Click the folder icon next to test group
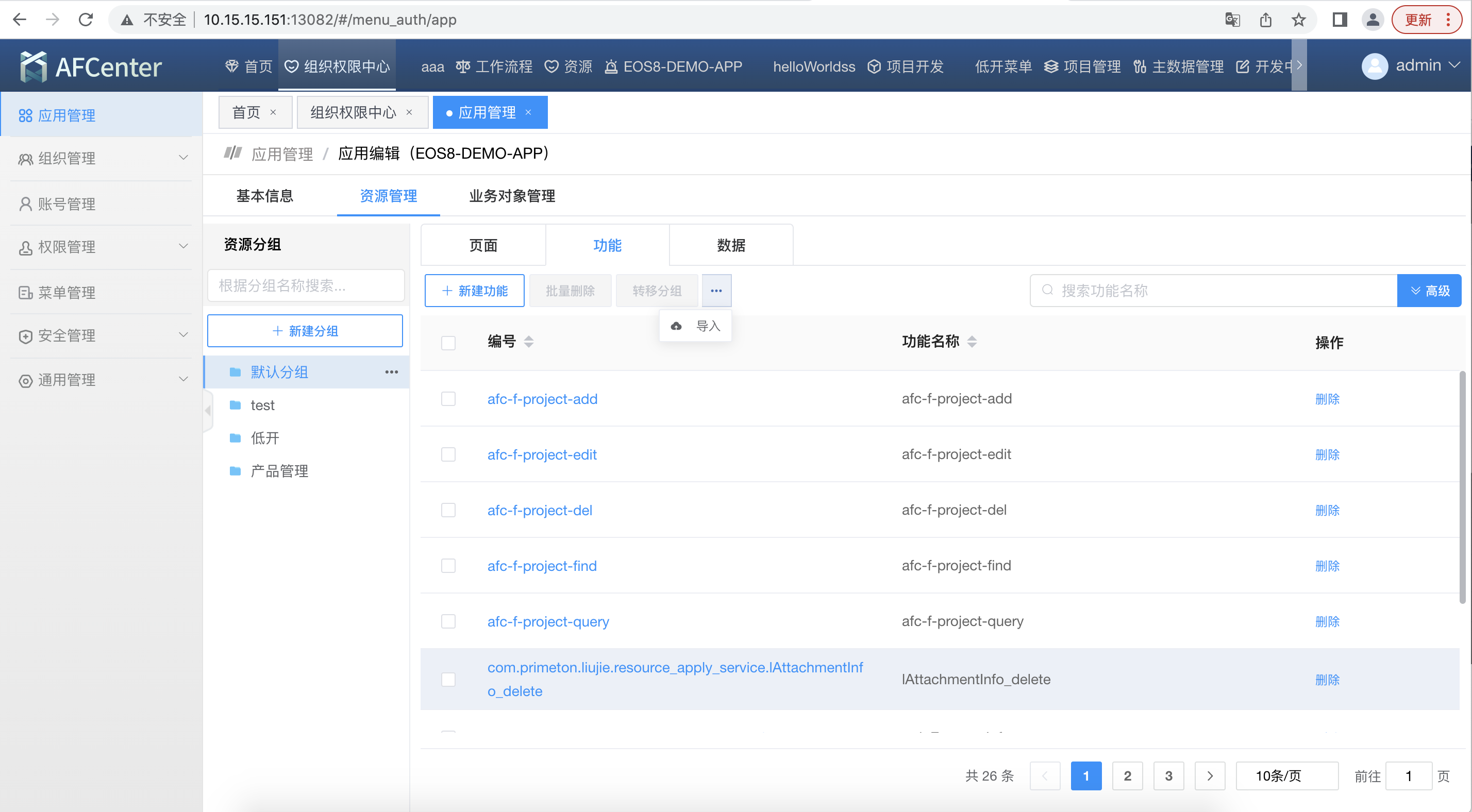This screenshot has width=1472, height=812. click(x=235, y=405)
